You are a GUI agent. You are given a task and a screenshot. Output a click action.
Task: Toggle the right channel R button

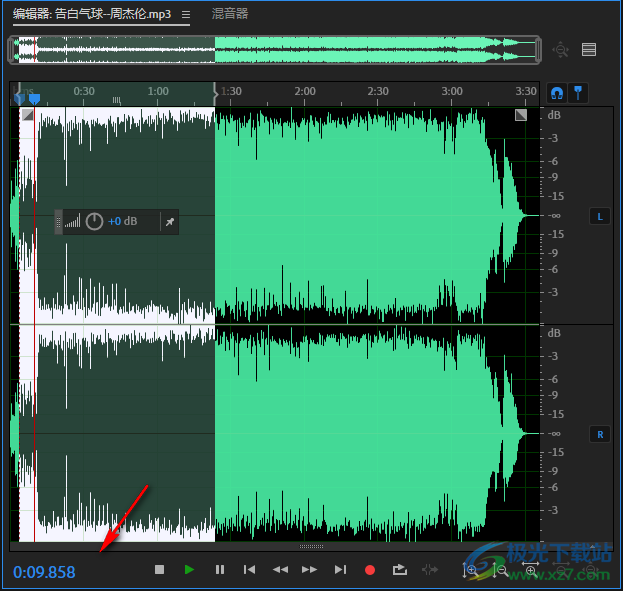click(x=600, y=434)
